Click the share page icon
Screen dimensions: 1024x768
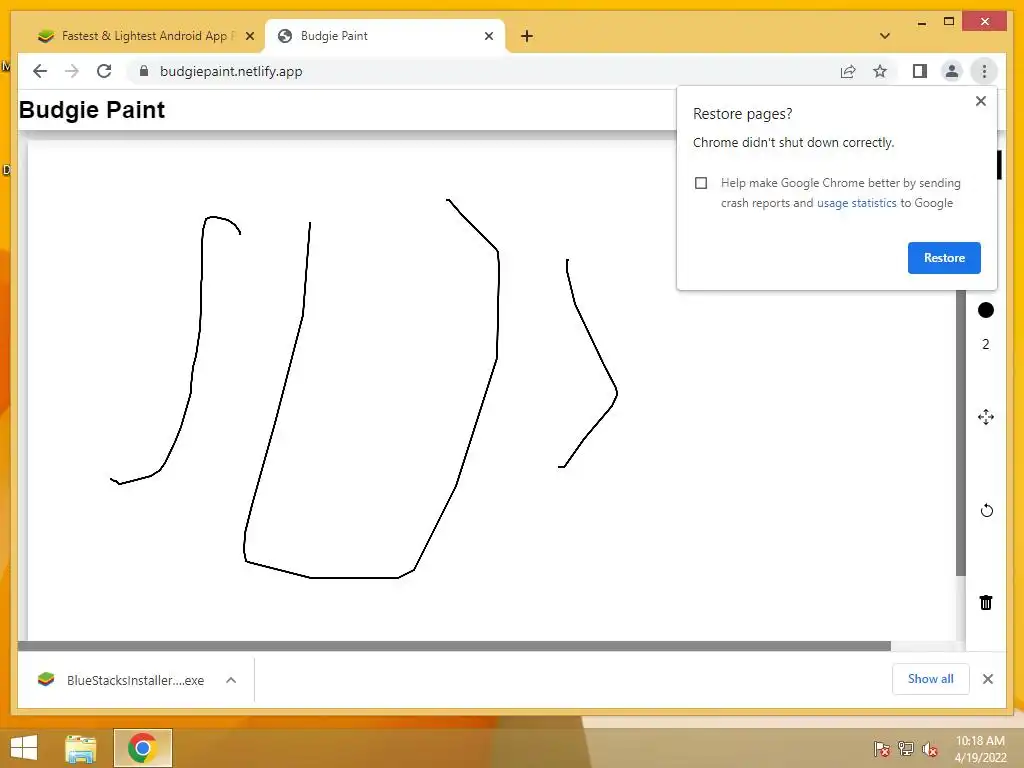pos(848,71)
